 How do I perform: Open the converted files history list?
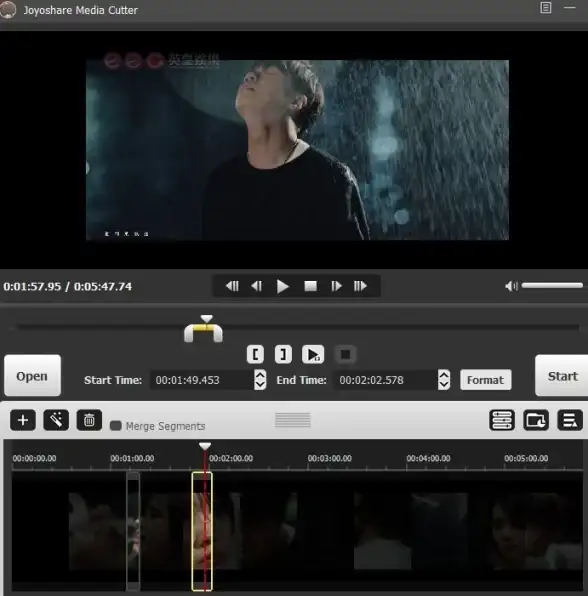coord(570,420)
